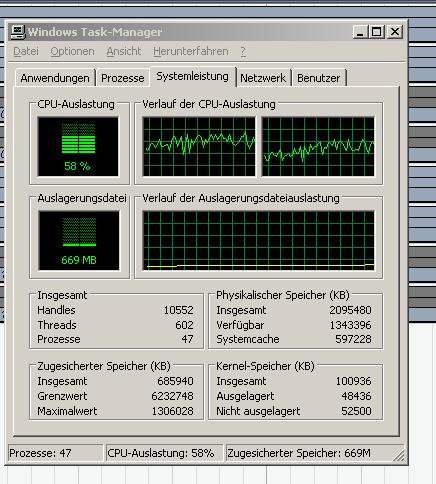The height and width of the screenshot is (484, 436).
Task: Close the Windows Task-Manager window
Action: (x=395, y=32)
